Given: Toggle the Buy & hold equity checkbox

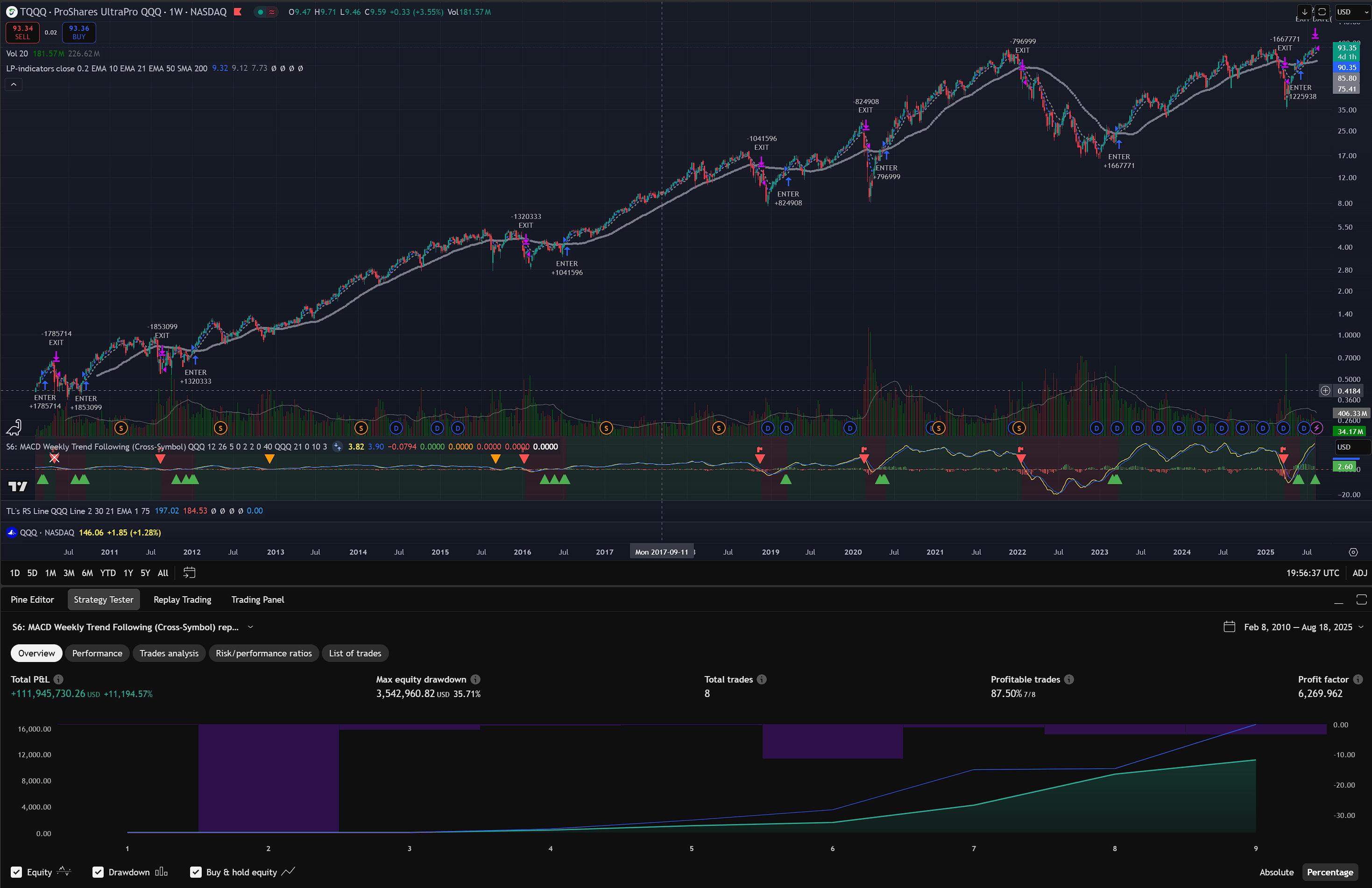Looking at the screenshot, I should click(x=196, y=872).
